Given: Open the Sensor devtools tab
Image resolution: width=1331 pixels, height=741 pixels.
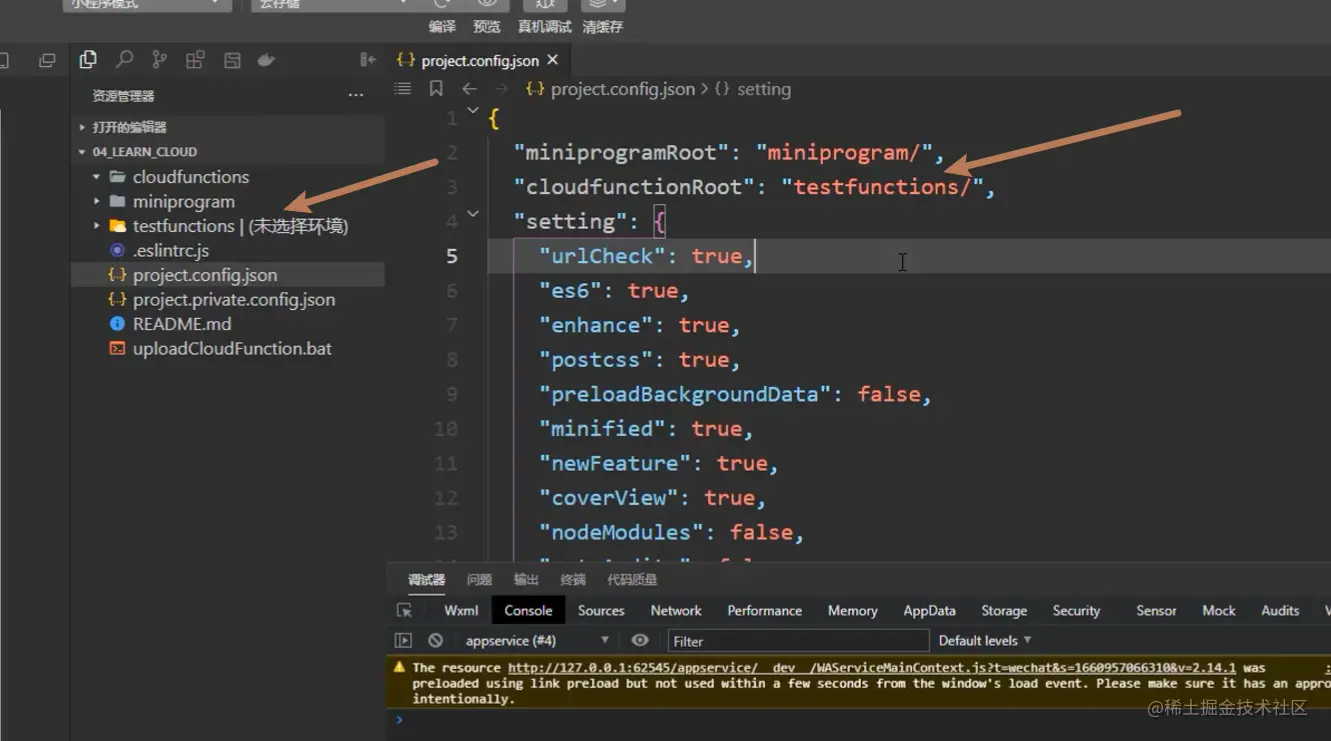Looking at the screenshot, I should tap(1156, 610).
